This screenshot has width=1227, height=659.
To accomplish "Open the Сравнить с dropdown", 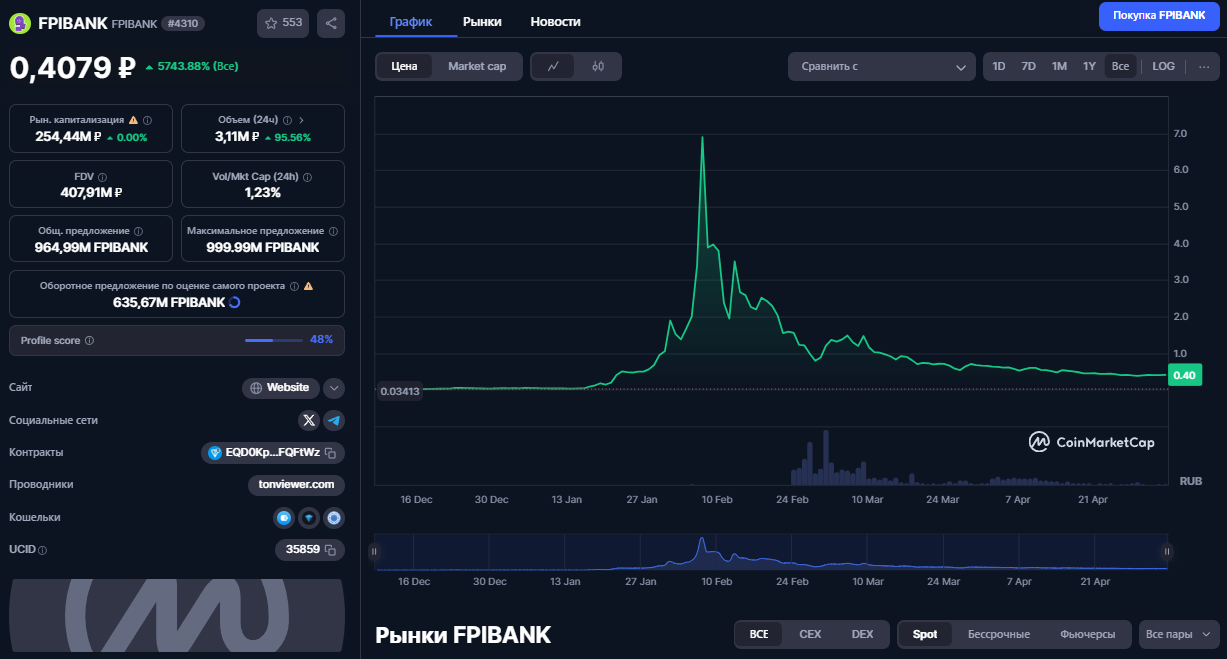I will pyautogui.click(x=881, y=67).
